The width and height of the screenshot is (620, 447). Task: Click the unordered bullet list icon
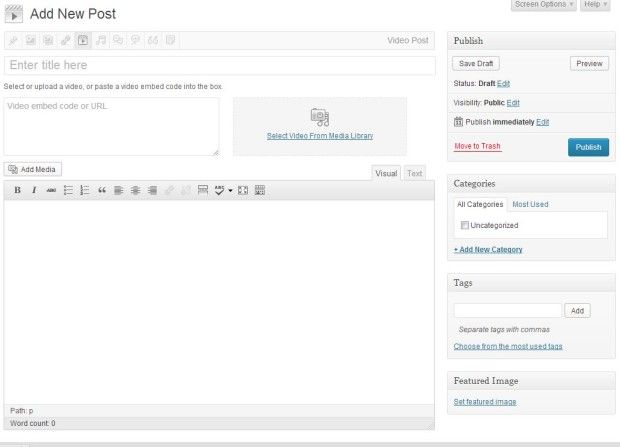[68, 190]
